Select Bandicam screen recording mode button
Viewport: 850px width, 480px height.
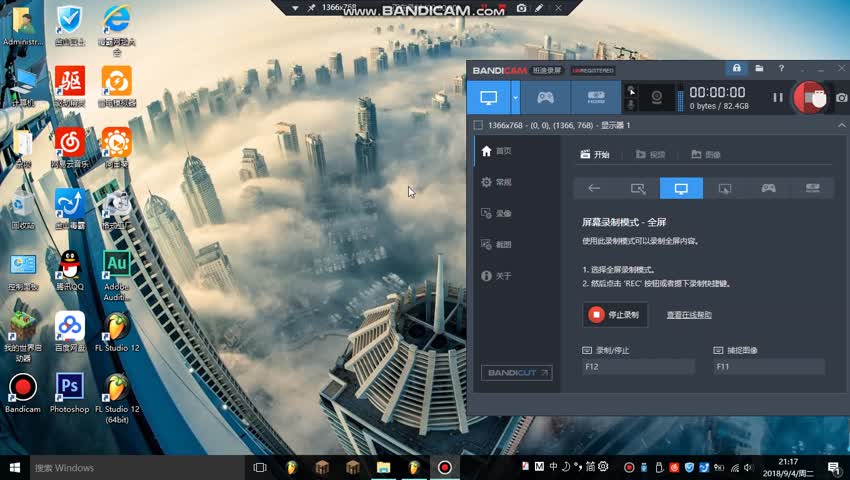click(488, 98)
